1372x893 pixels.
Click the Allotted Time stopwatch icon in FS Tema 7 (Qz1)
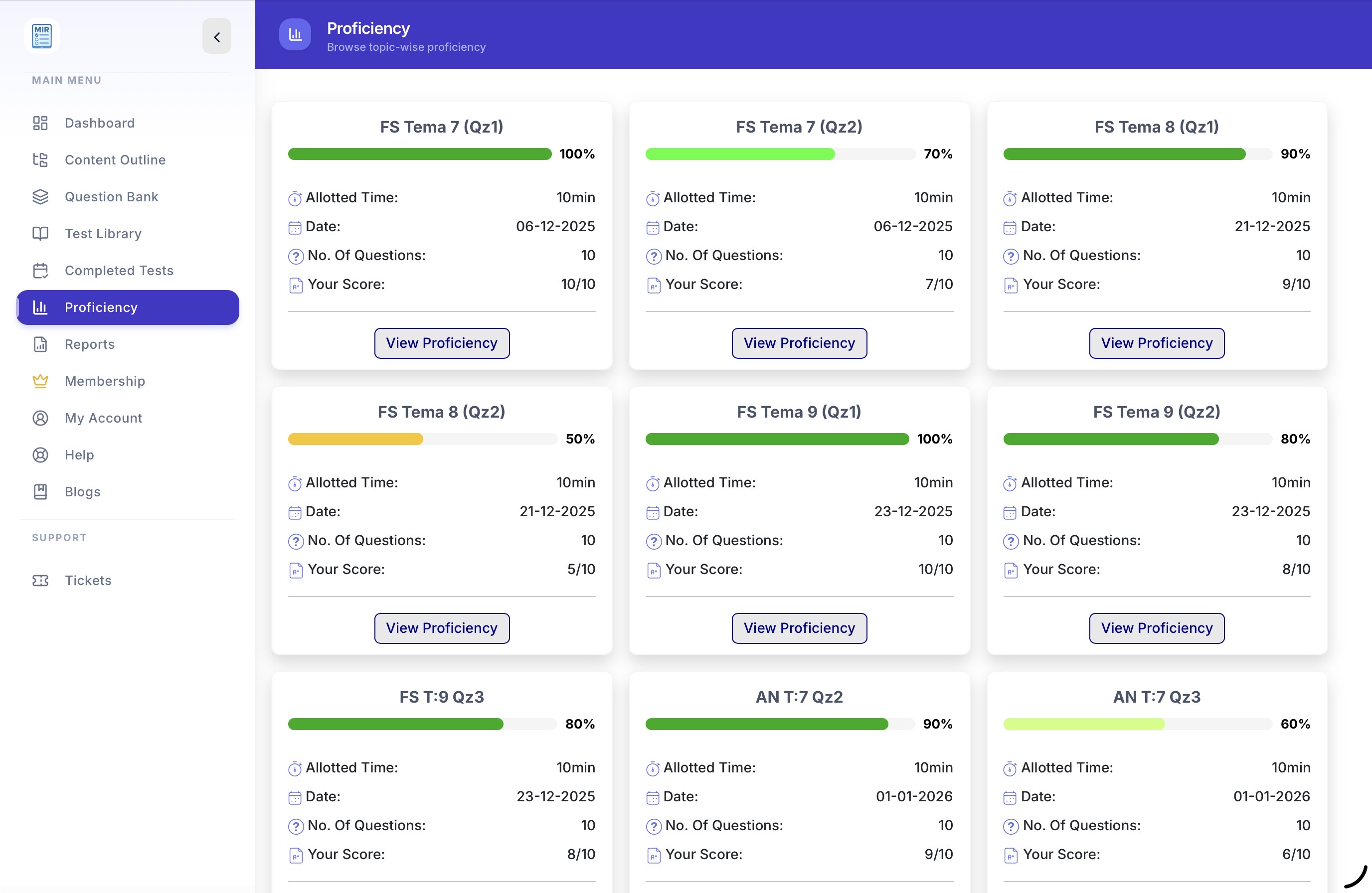tap(295, 199)
